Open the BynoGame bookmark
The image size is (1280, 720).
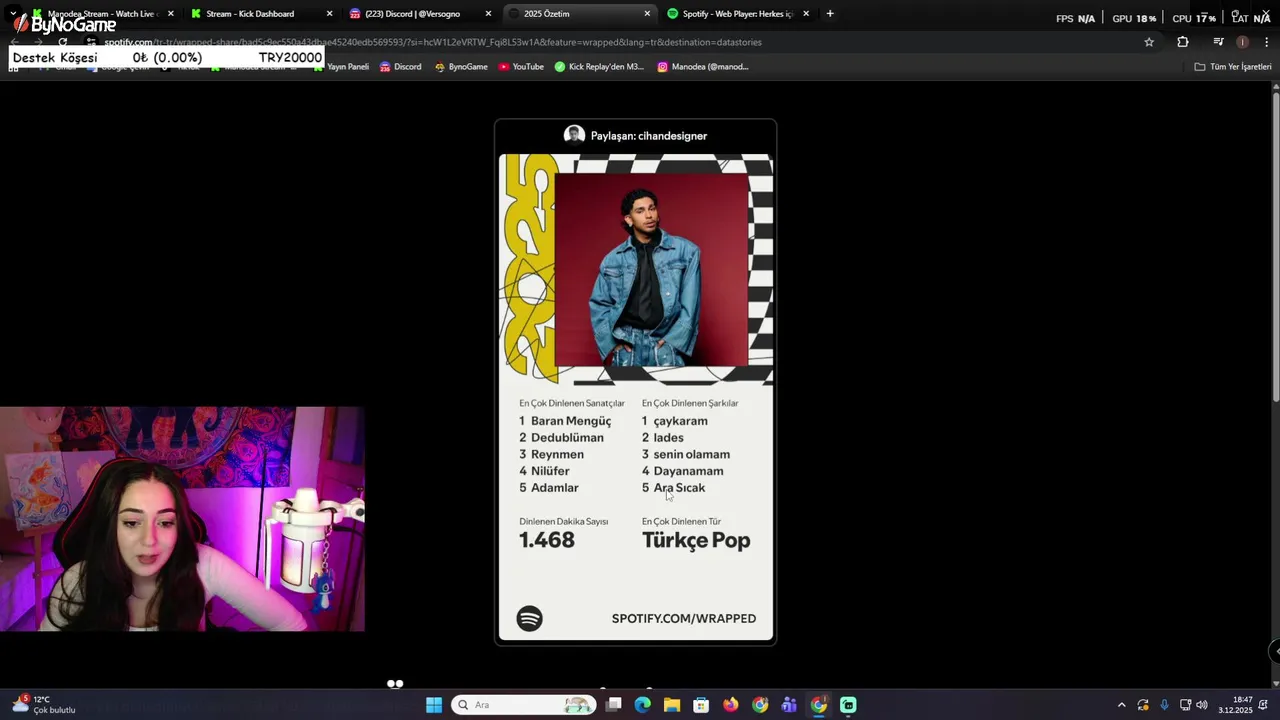click(461, 67)
